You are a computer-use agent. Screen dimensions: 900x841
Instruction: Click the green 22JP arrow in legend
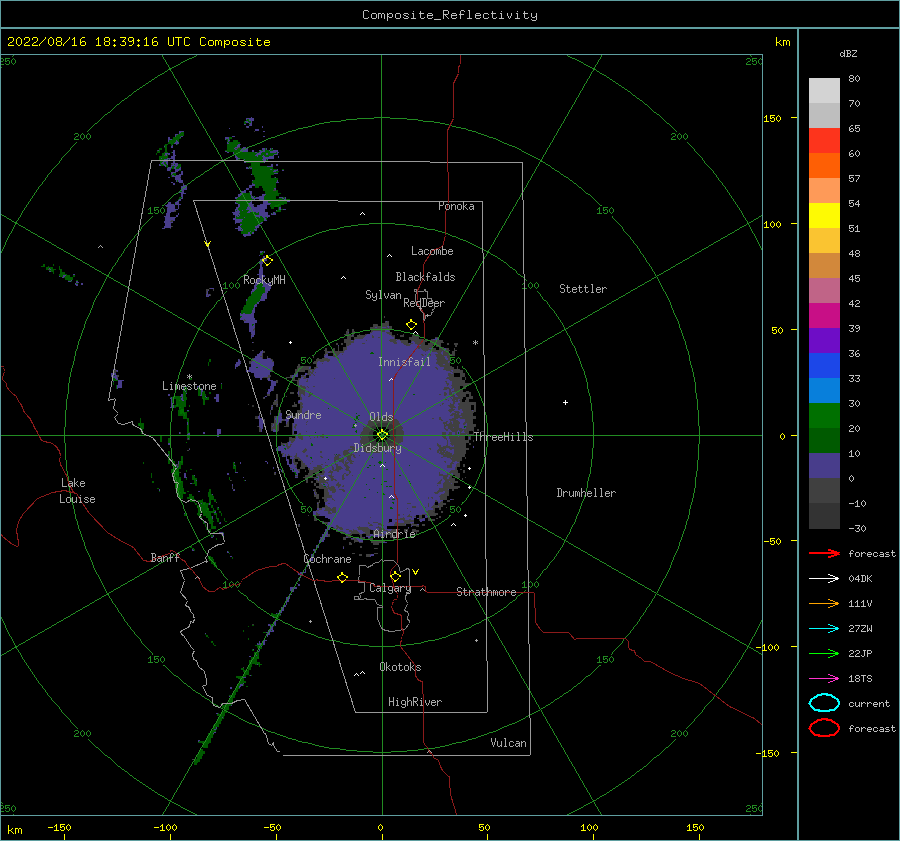coord(824,653)
